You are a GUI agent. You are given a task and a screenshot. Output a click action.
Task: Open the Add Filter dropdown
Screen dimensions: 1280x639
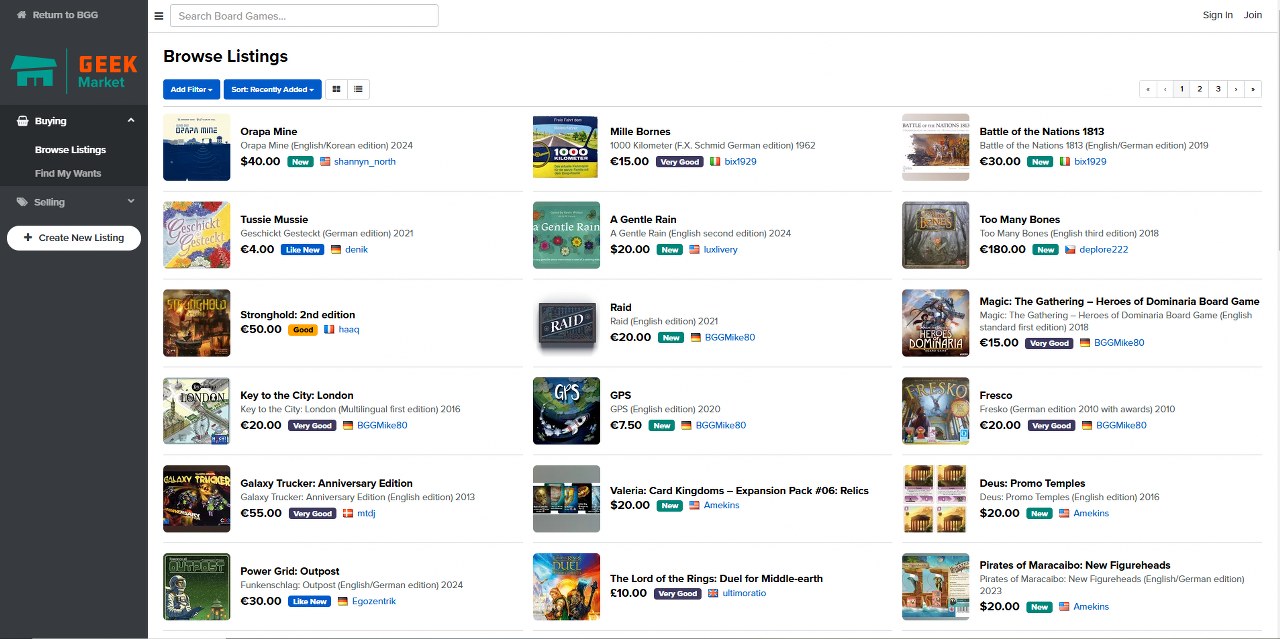tap(191, 90)
